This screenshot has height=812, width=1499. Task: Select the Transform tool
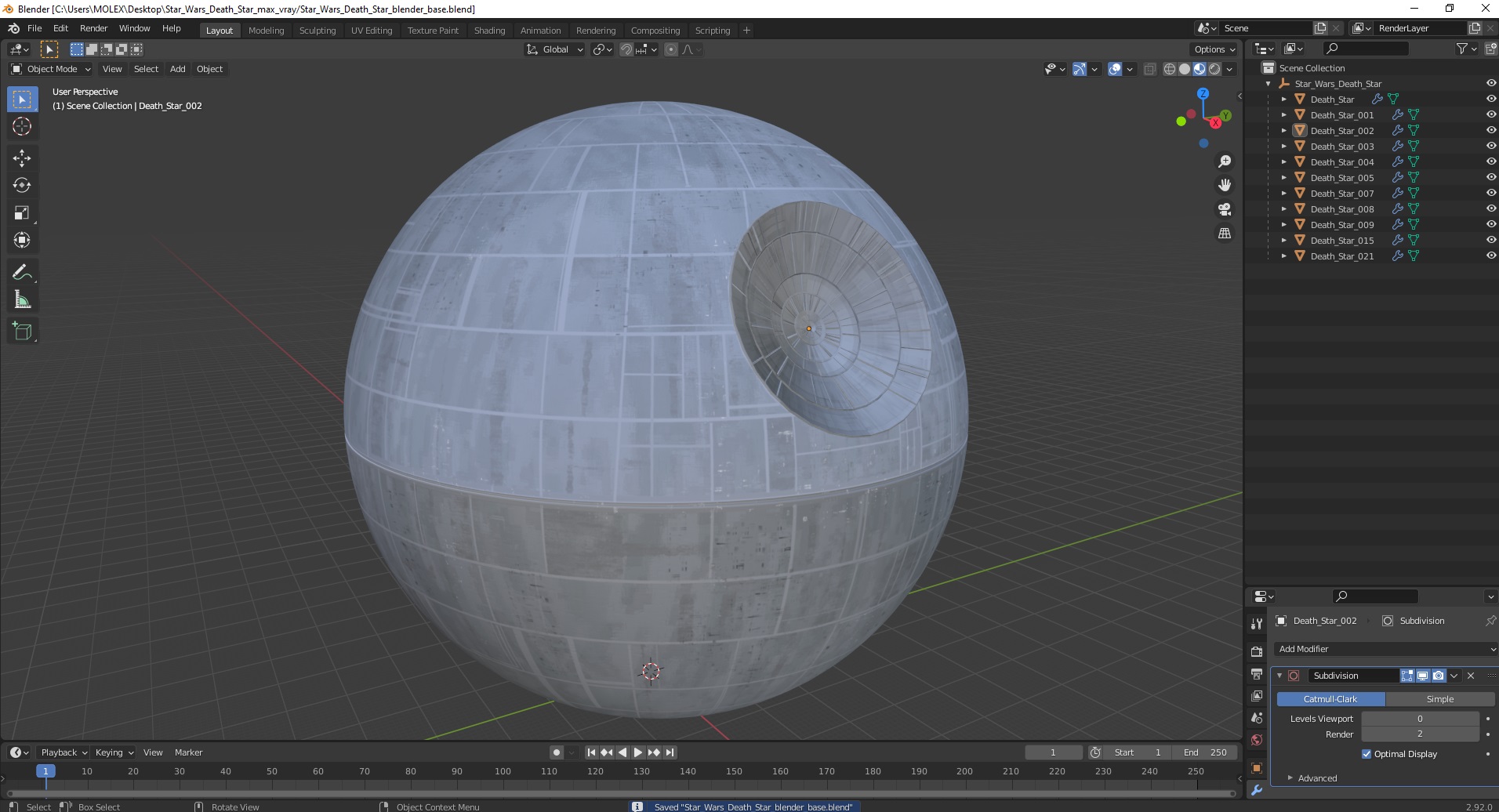click(x=22, y=241)
